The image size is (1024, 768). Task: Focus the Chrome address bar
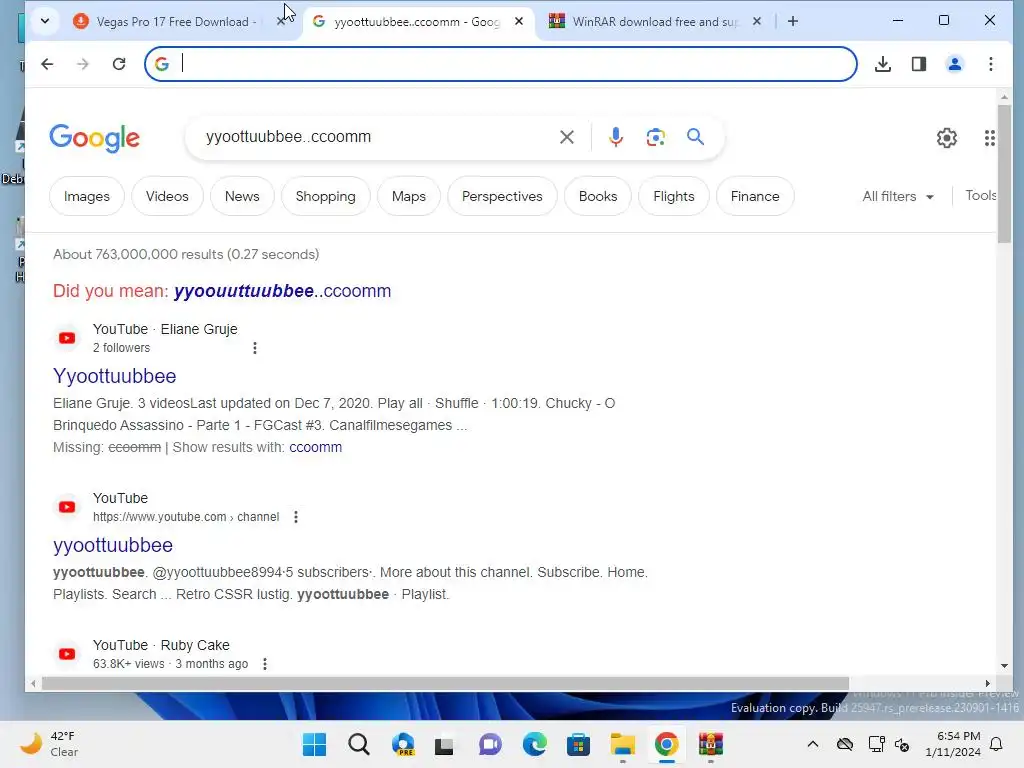[501, 64]
